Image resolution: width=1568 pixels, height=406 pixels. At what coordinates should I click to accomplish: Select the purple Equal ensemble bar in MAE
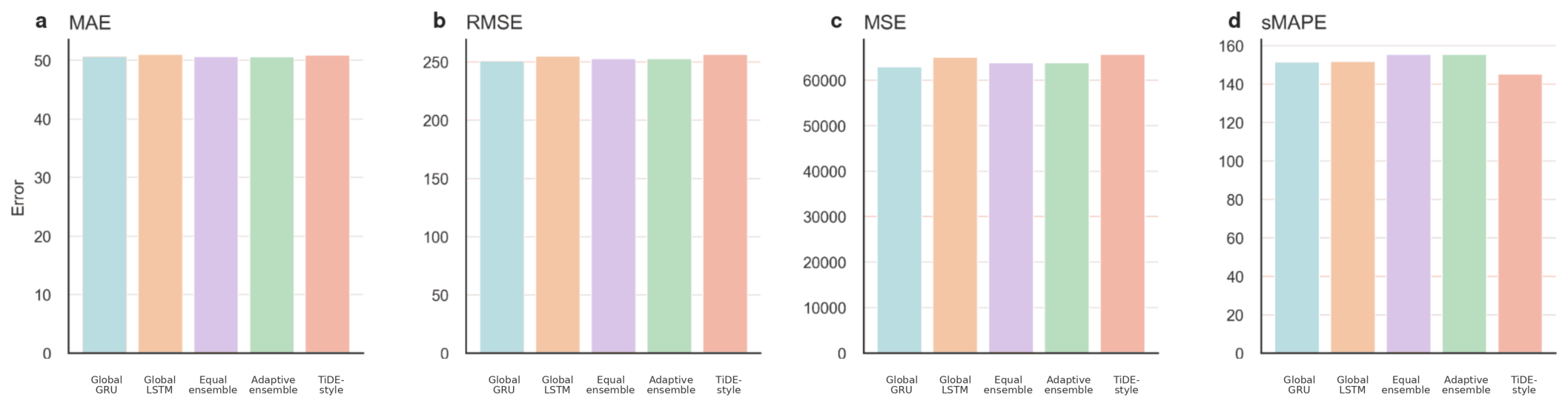216,204
